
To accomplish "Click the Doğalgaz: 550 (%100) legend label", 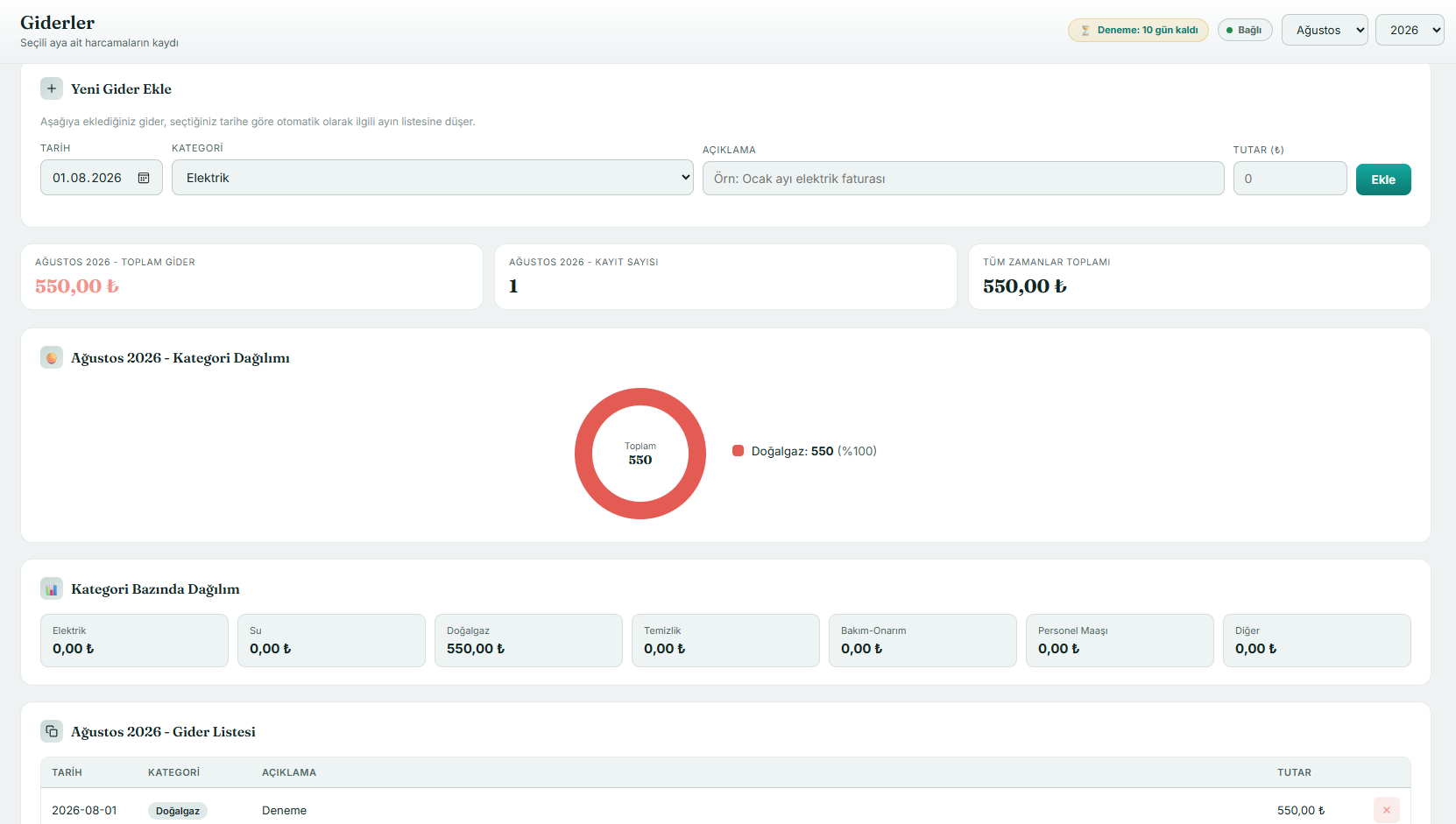I will pos(814,451).
